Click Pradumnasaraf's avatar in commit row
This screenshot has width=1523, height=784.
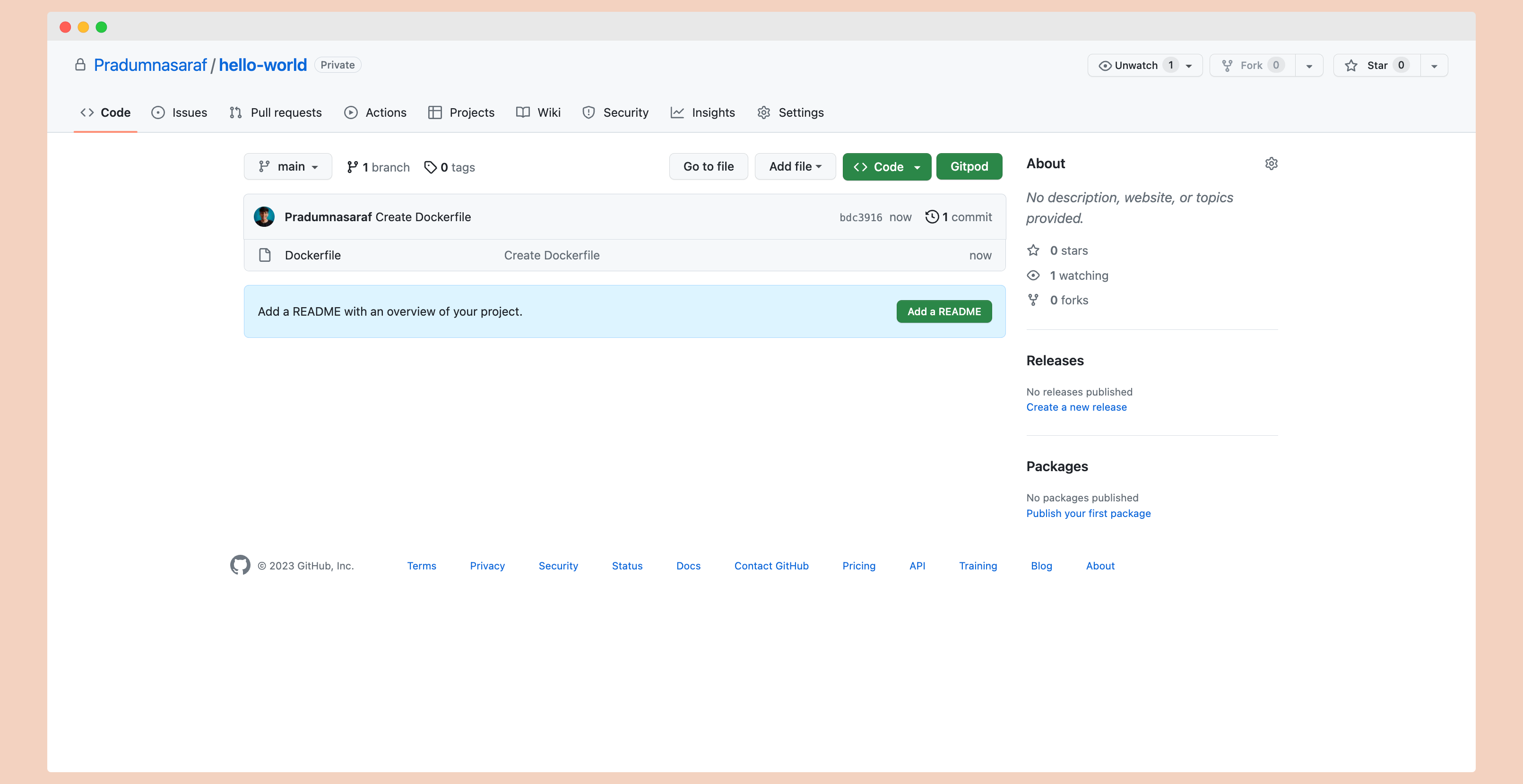coord(264,217)
